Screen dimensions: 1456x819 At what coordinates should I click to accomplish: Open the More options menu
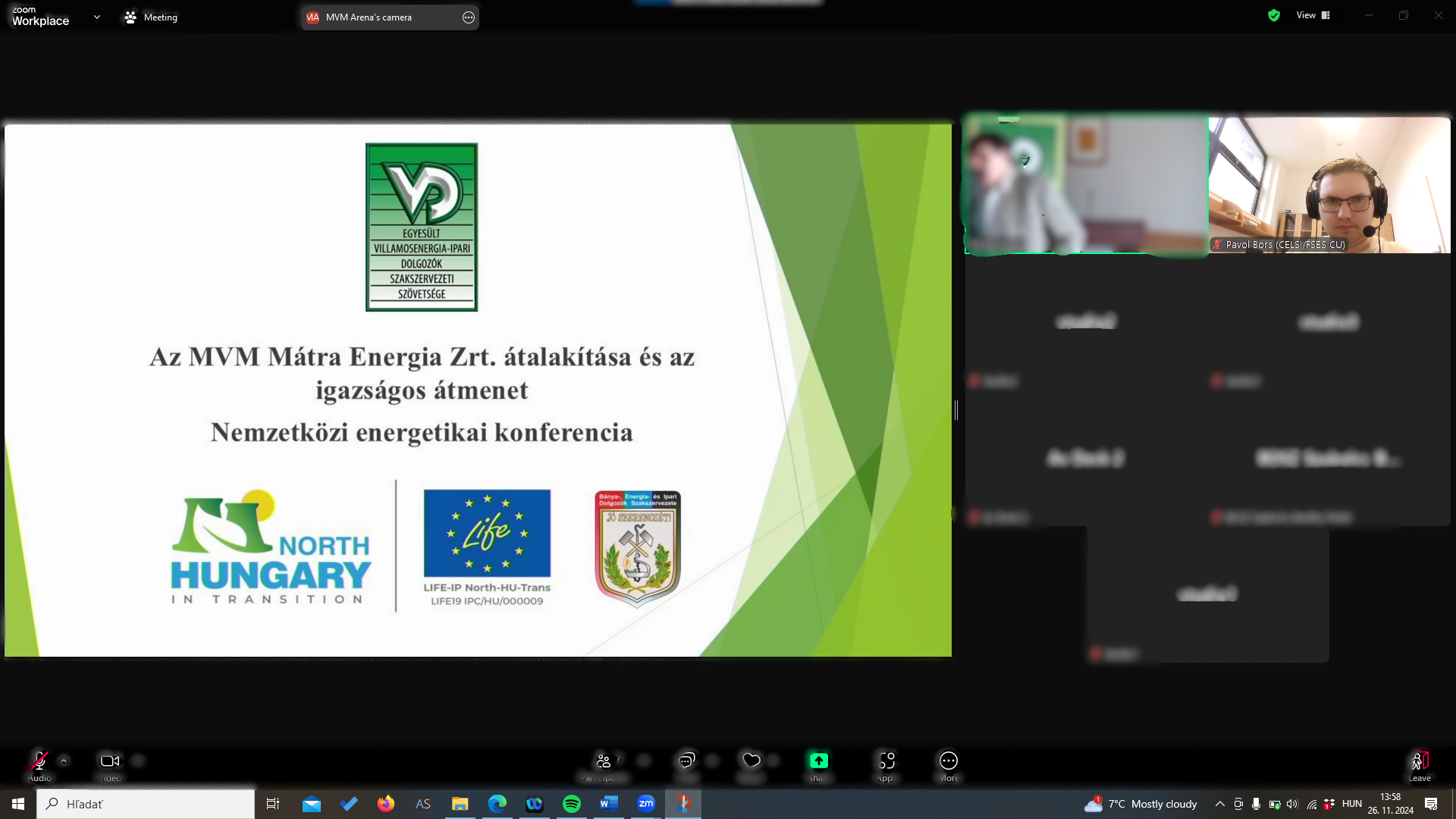949,765
